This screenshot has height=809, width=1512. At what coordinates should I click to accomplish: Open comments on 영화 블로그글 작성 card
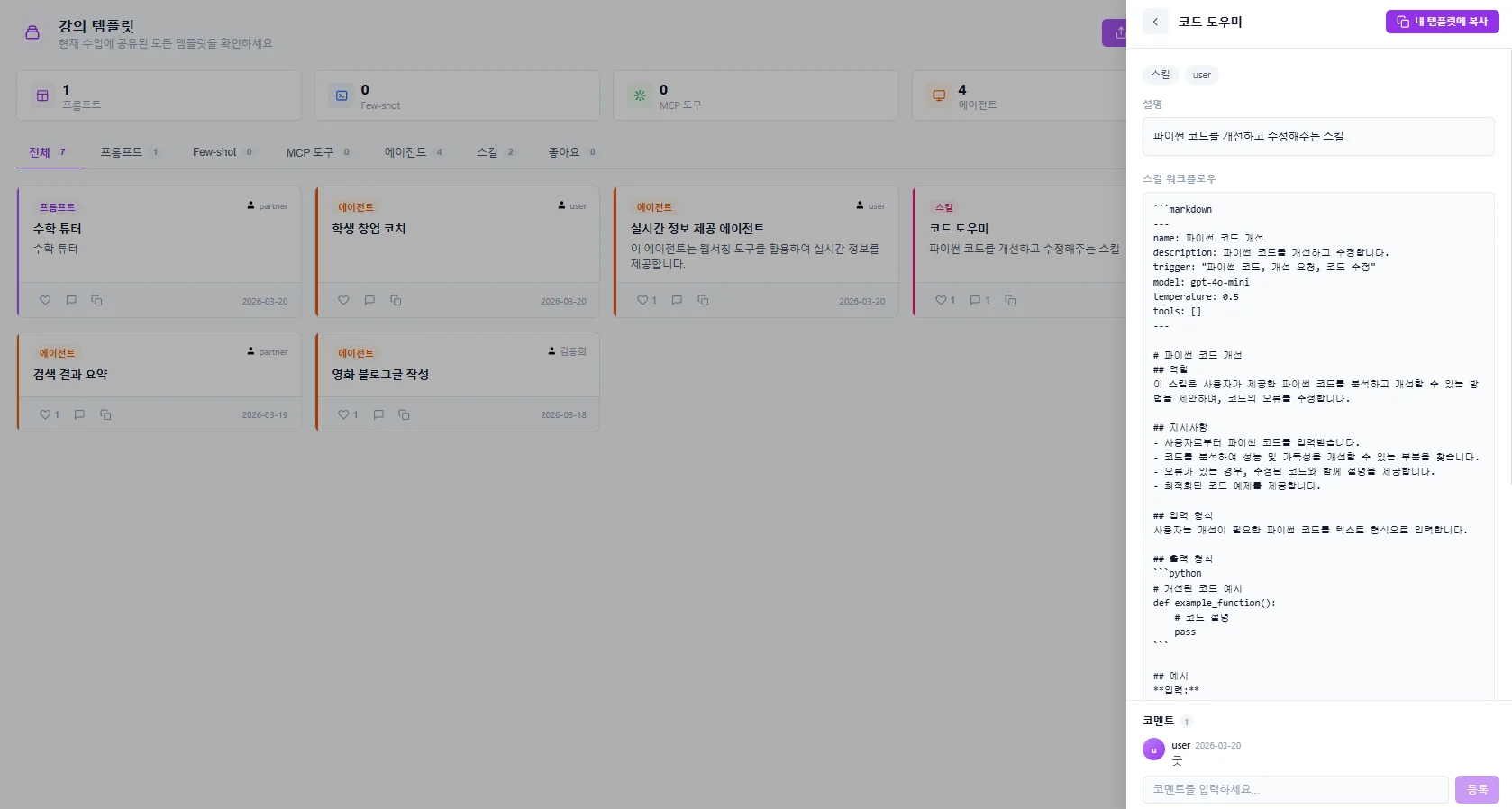coord(378,414)
